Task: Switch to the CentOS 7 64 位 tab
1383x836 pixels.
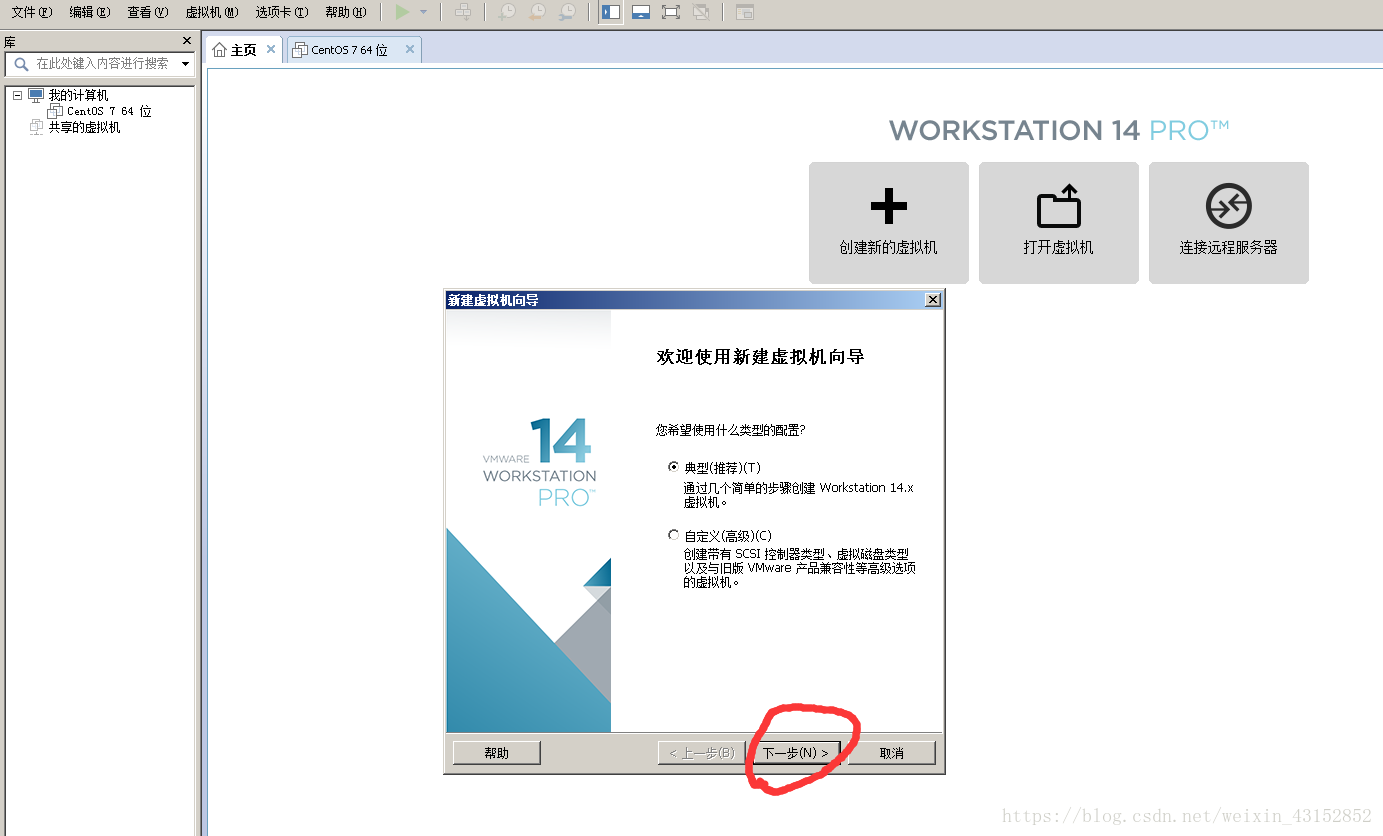Action: pyautogui.click(x=349, y=50)
